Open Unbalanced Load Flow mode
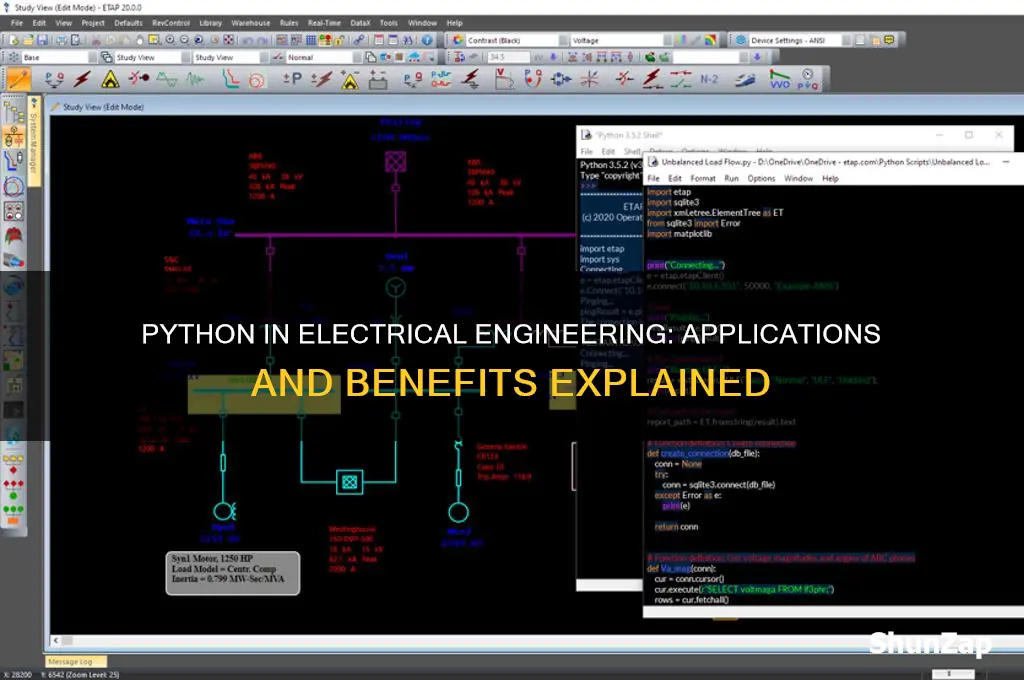The height and width of the screenshot is (680, 1024). (x=413, y=80)
